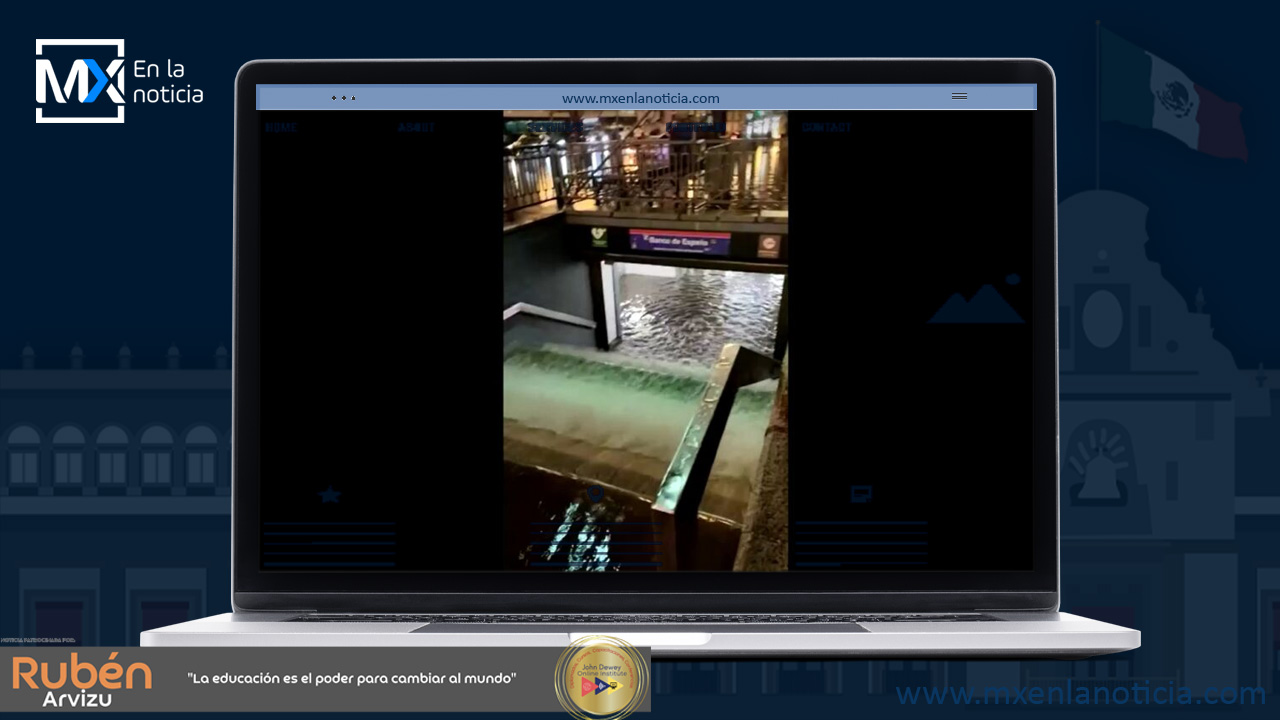1280x720 pixels.
Task: Click the three dots beside the address bar
Action: pyautogui.click(x=343, y=98)
